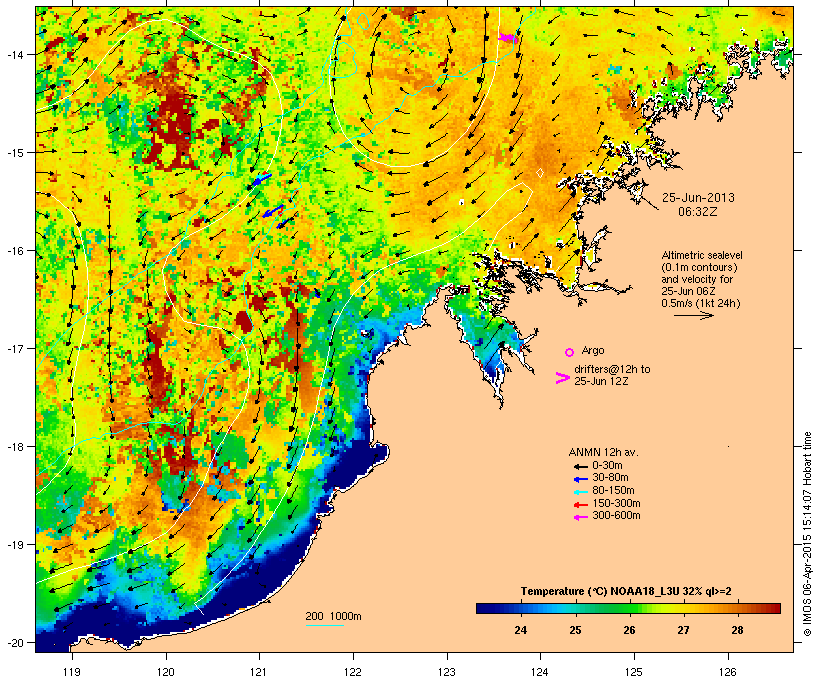The image size is (820, 680).
Task: Click the cyan 200 1000m depth contour line sample
Action: 325,626
